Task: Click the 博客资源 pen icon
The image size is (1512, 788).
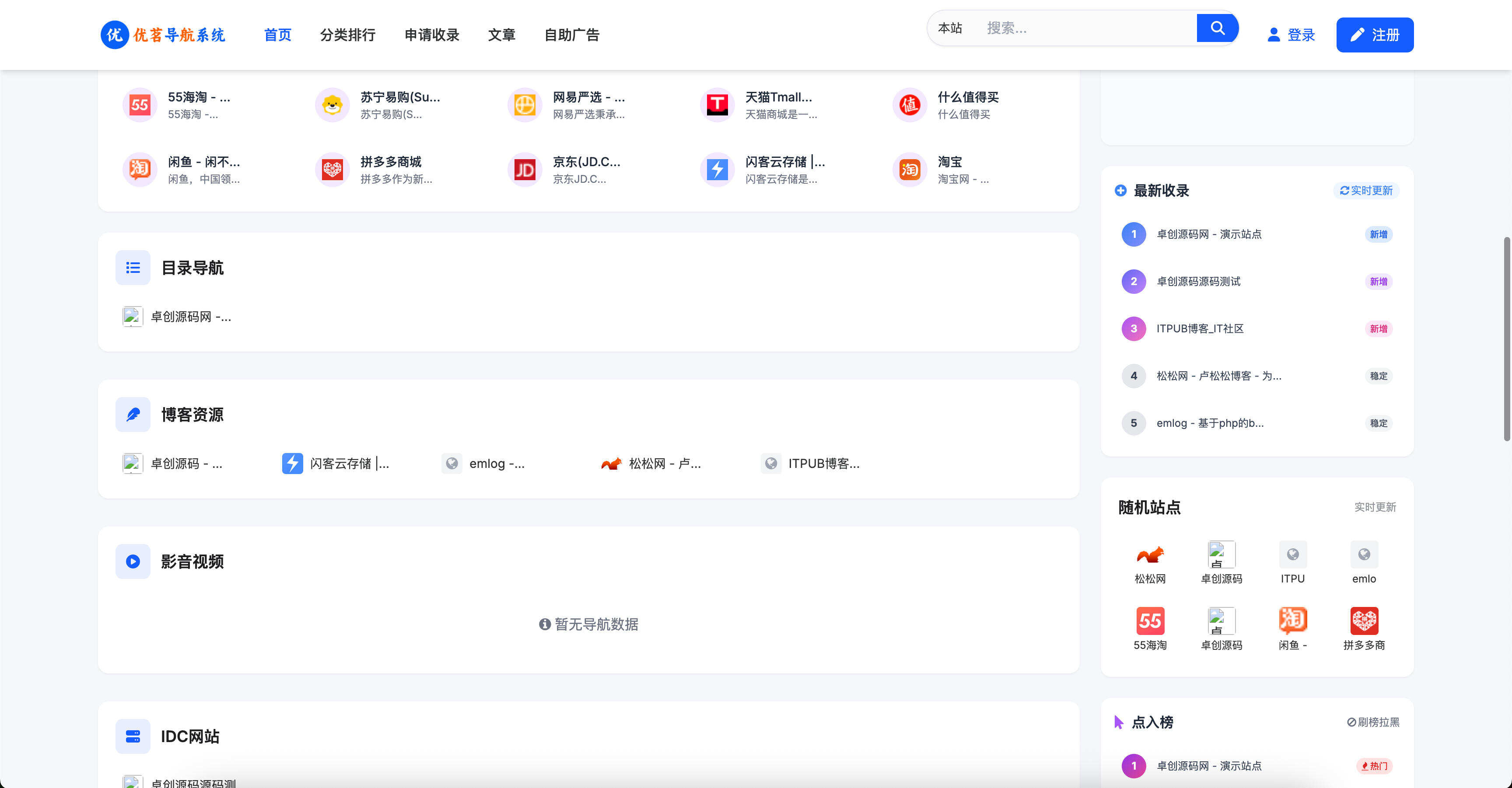Action: [x=133, y=414]
